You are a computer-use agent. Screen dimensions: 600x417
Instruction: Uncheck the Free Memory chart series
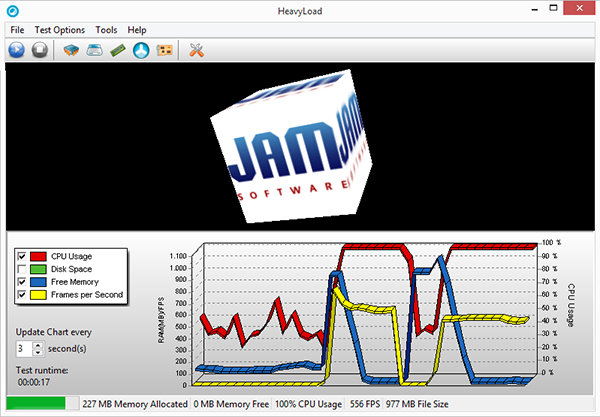click(22, 282)
